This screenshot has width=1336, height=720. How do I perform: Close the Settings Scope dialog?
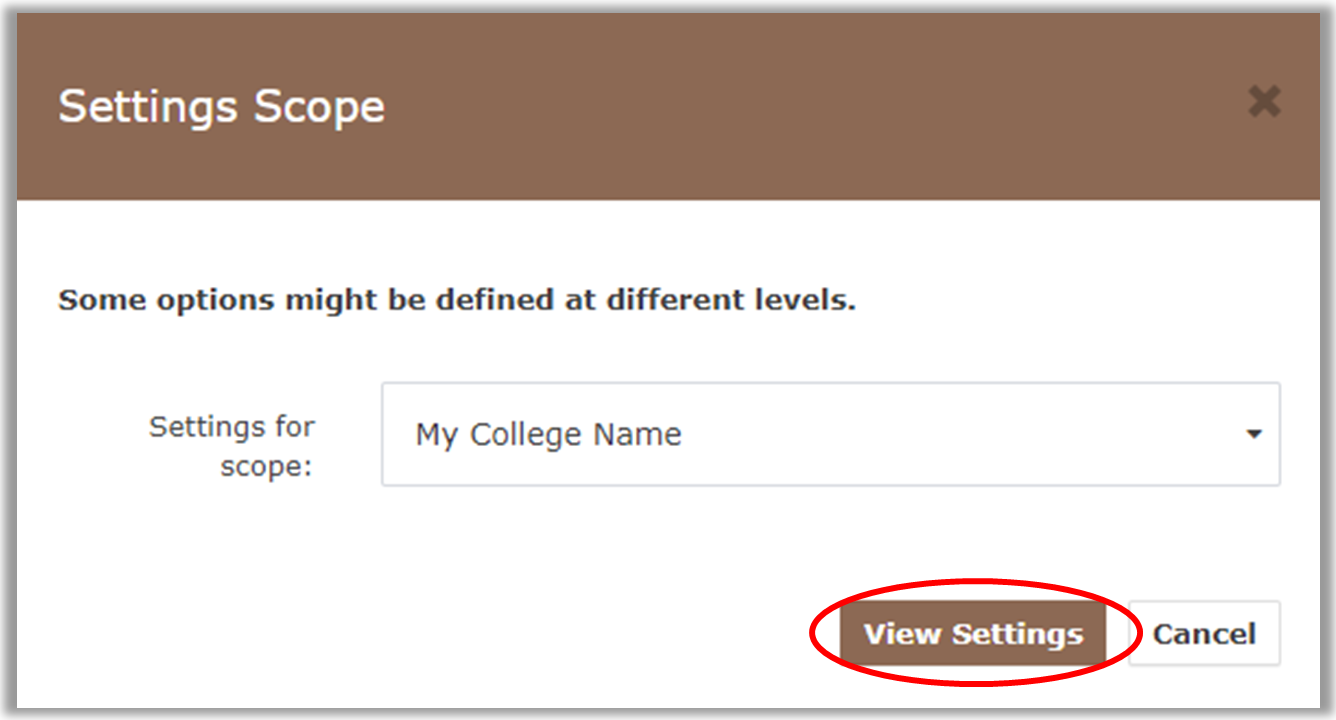pos(1264,102)
